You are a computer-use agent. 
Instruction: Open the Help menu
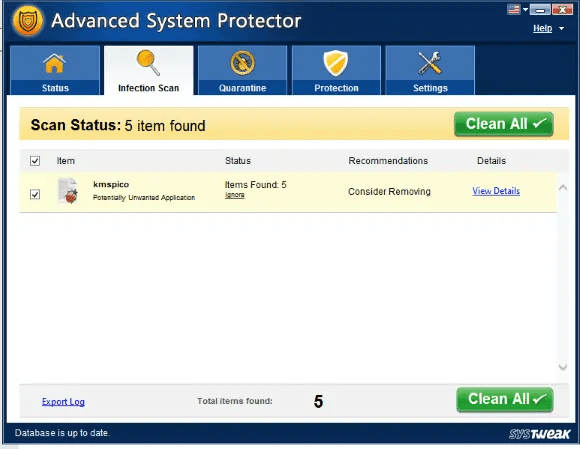click(542, 28)
